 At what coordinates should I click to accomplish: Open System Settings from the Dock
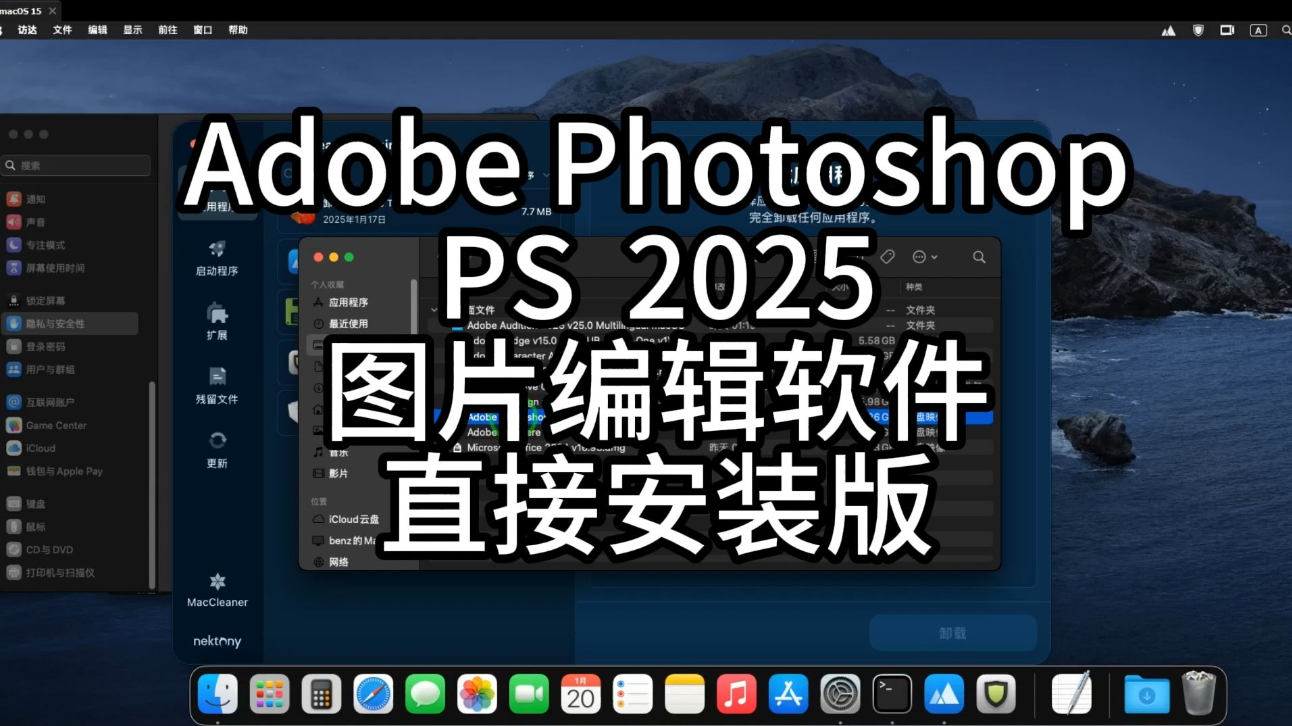841,693
